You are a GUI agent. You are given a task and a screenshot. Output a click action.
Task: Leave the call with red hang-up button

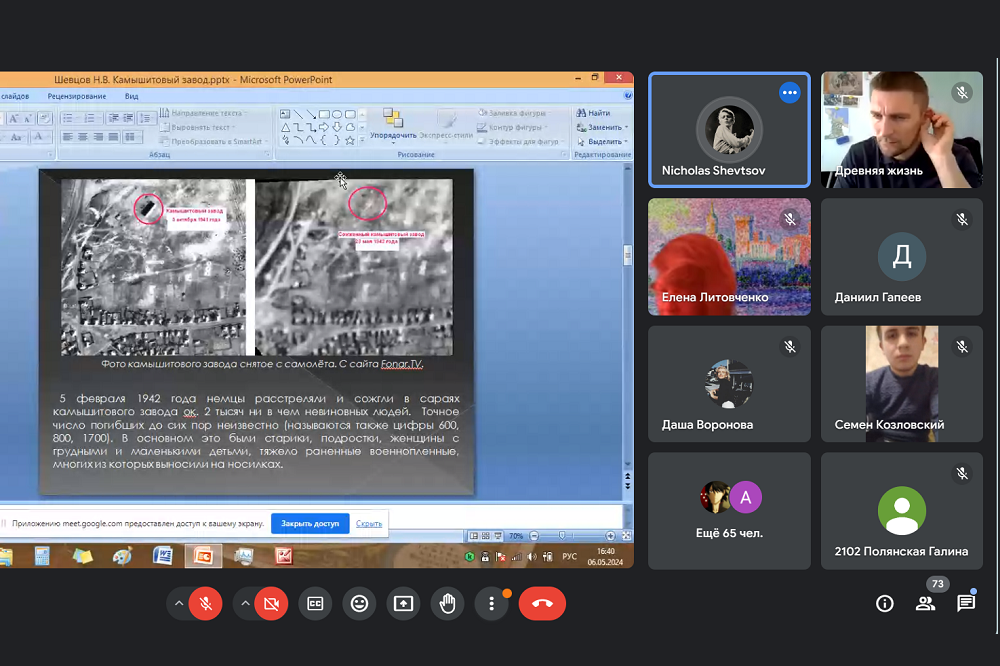point(542,603)
